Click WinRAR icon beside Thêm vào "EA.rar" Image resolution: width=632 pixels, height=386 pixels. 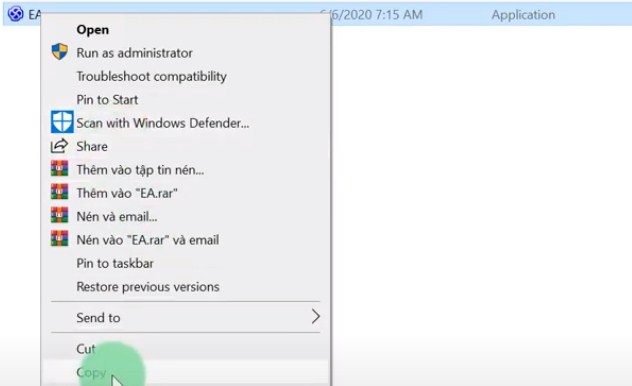click(59, 192)
